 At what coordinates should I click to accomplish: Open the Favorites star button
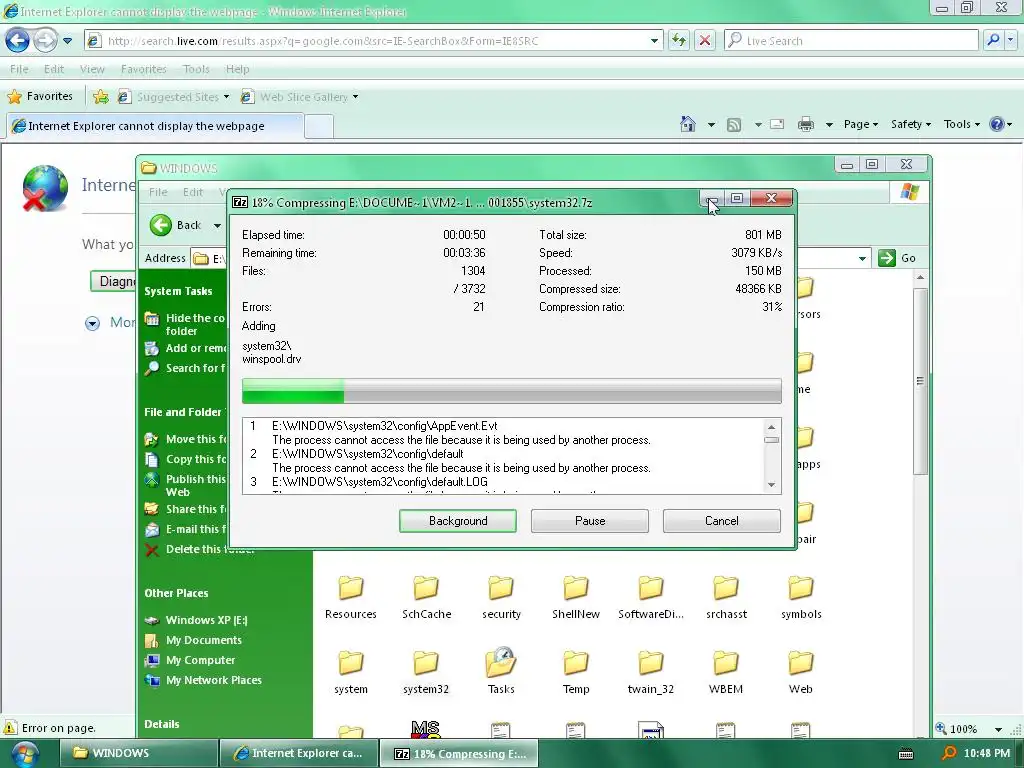click(40, 97)
